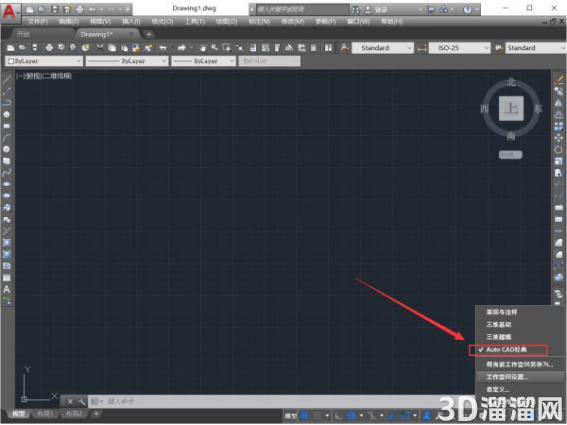This screenshot has width=567, height=425.
Task: Open the ByColor plot style dropdown
Action: (269, 61)
